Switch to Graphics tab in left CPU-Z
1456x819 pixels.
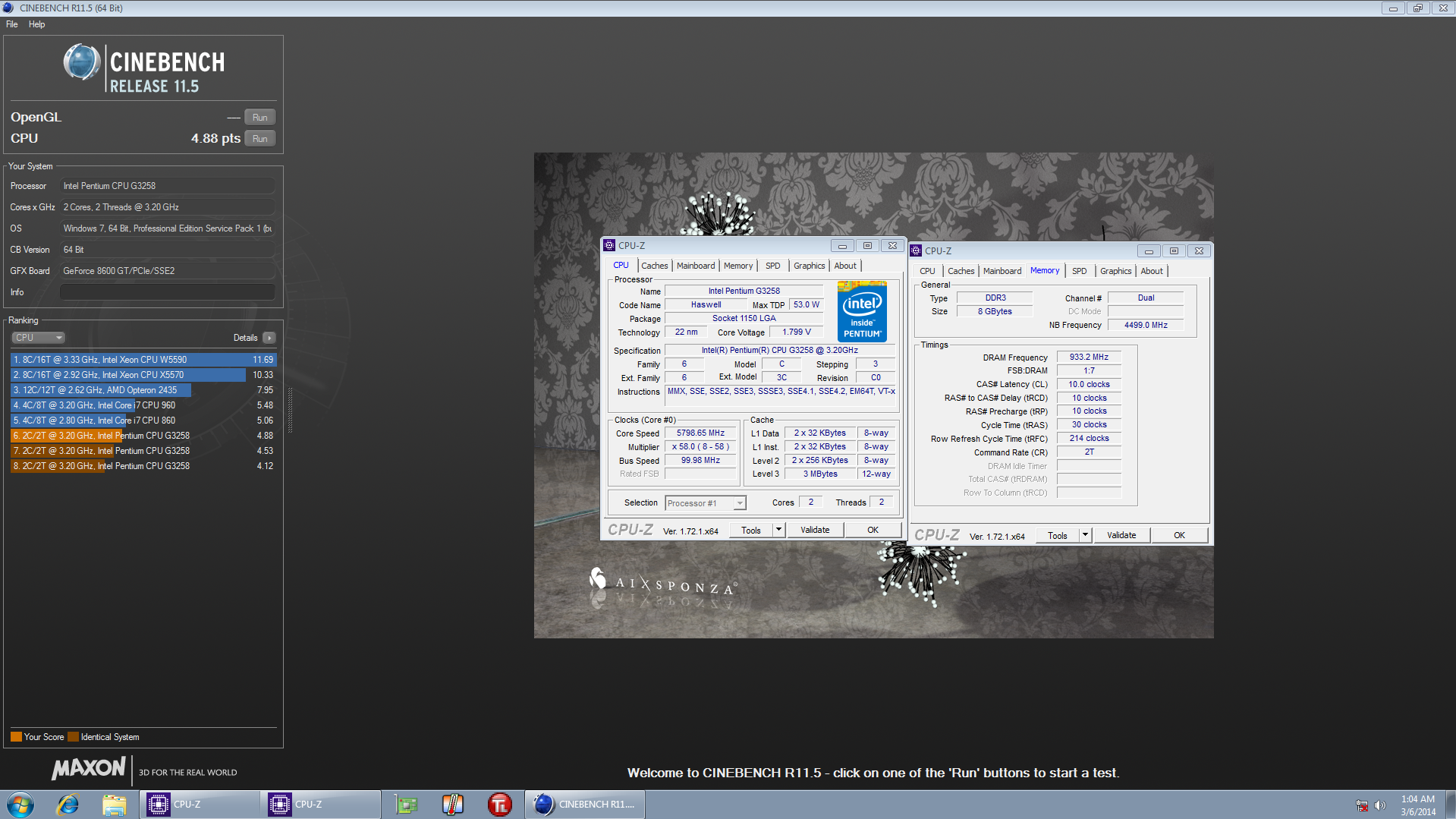(x=809, y=266)
